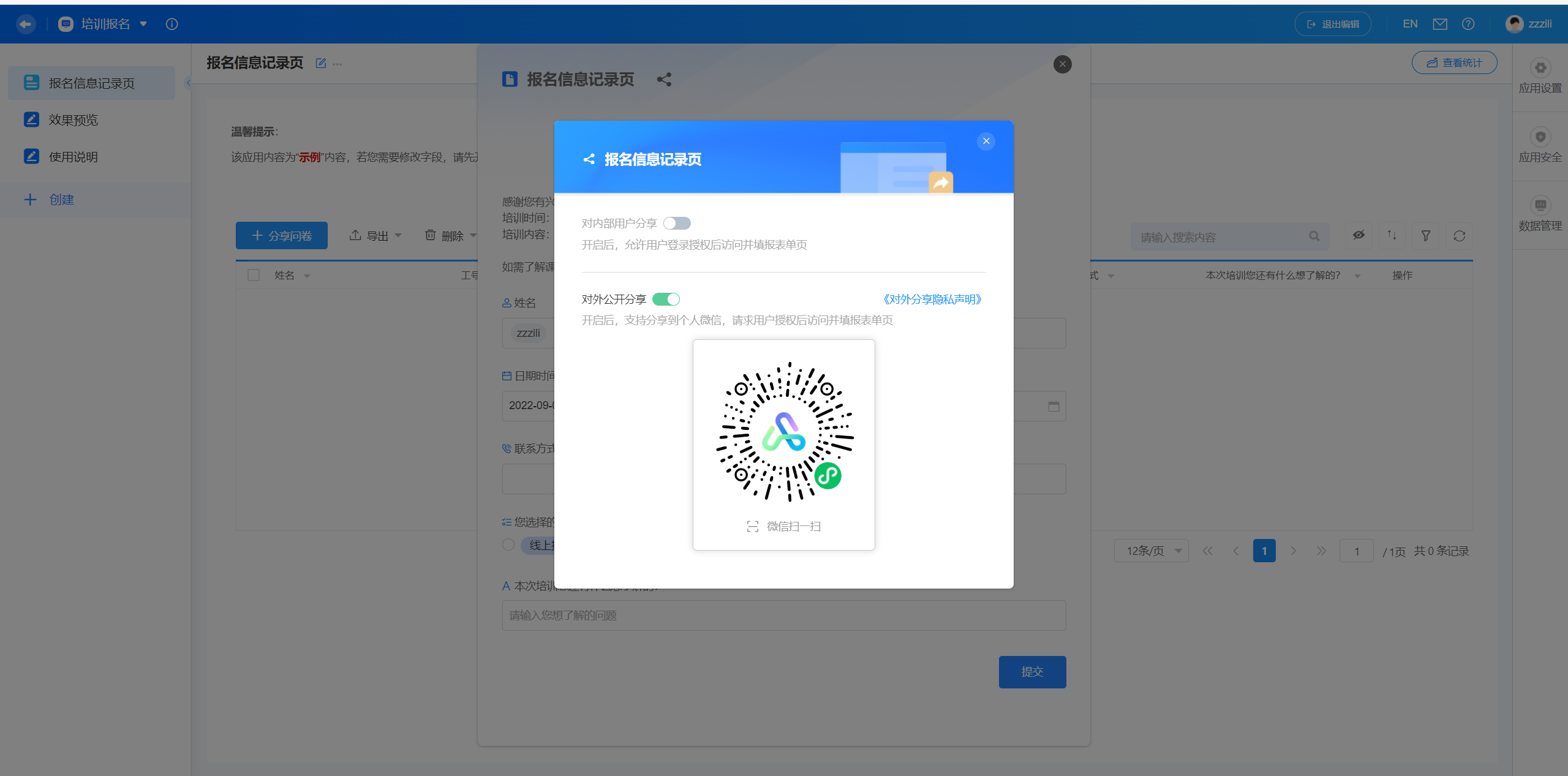Viewport: 1568px width, 776px height.
Task: Click the sort arrows icon
Action: pyautogui.click(x=1392, y=236)
